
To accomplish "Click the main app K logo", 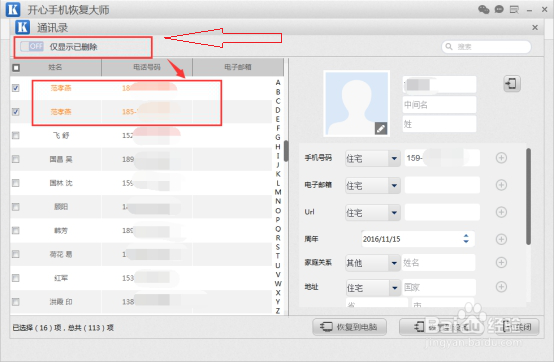I will (x=13, y=10).
